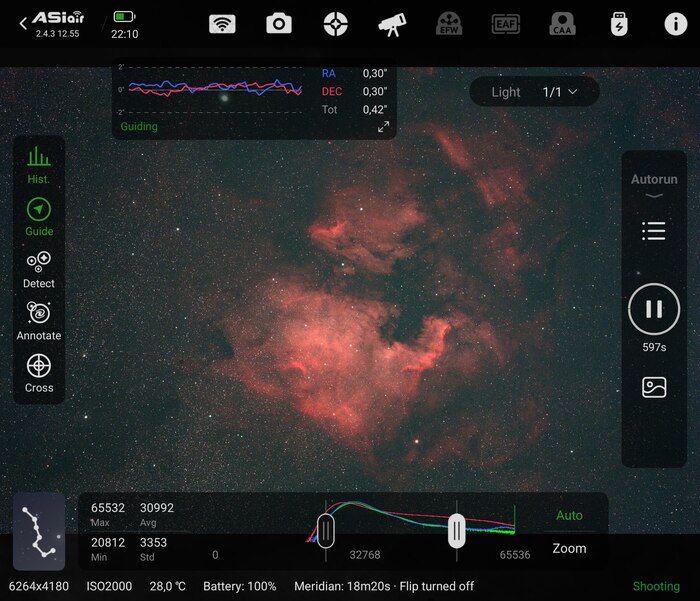Click the Meridian flip status text
Viewport: 700px width, 601px height.
point(384,586)
